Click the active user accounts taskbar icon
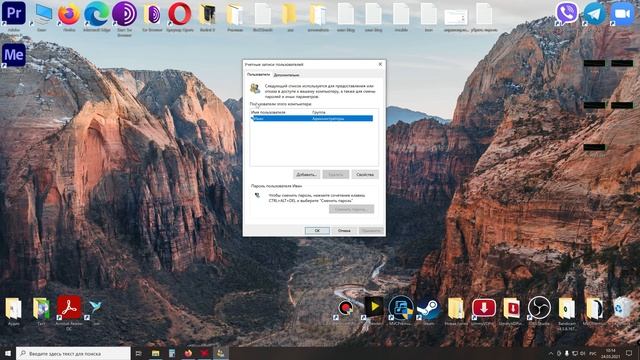 click(x=220, y=353)
